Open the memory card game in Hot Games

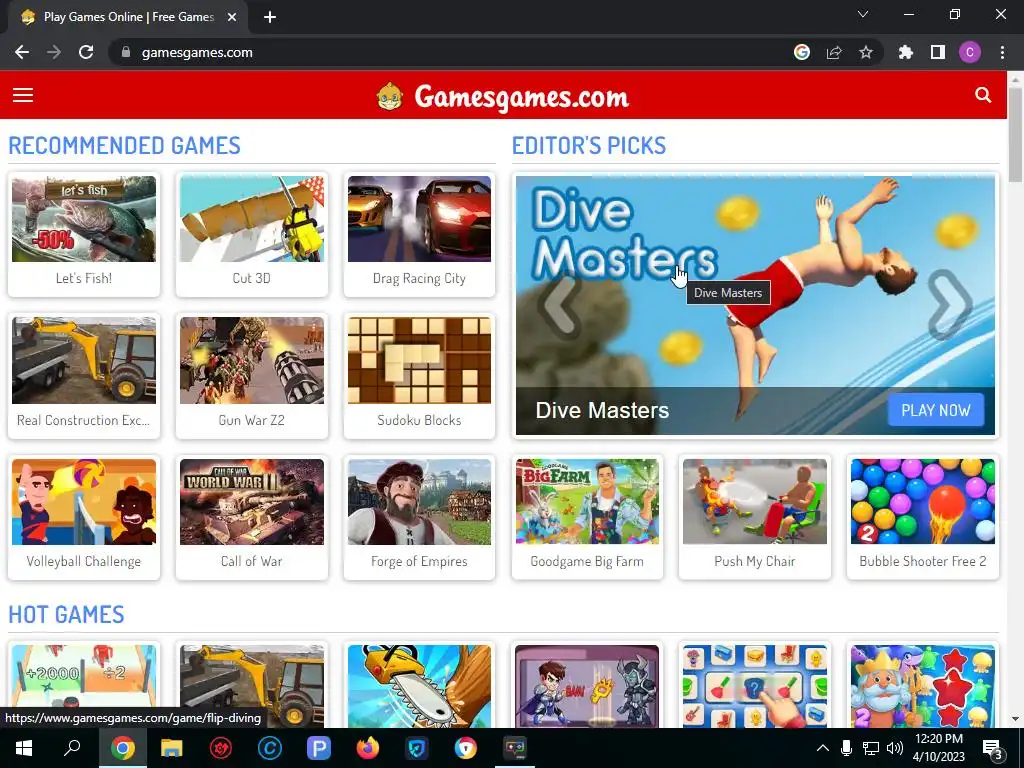(755, 686)
